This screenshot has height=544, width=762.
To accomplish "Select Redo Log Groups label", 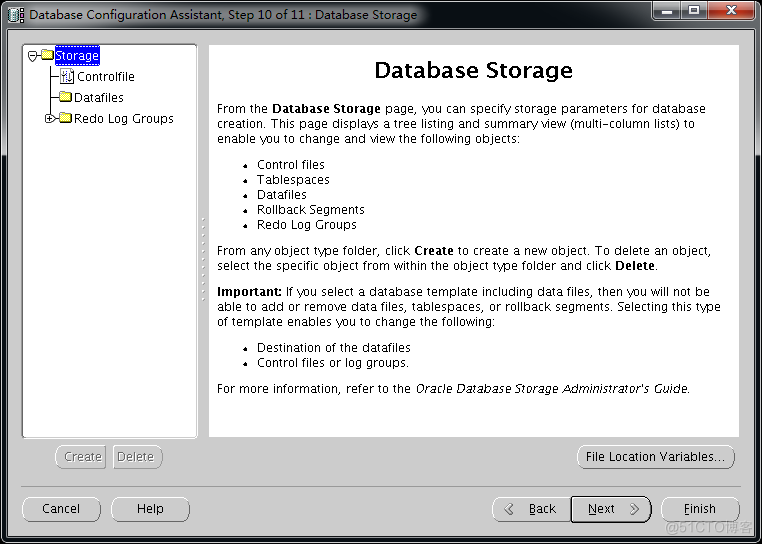I will point(123,119).
